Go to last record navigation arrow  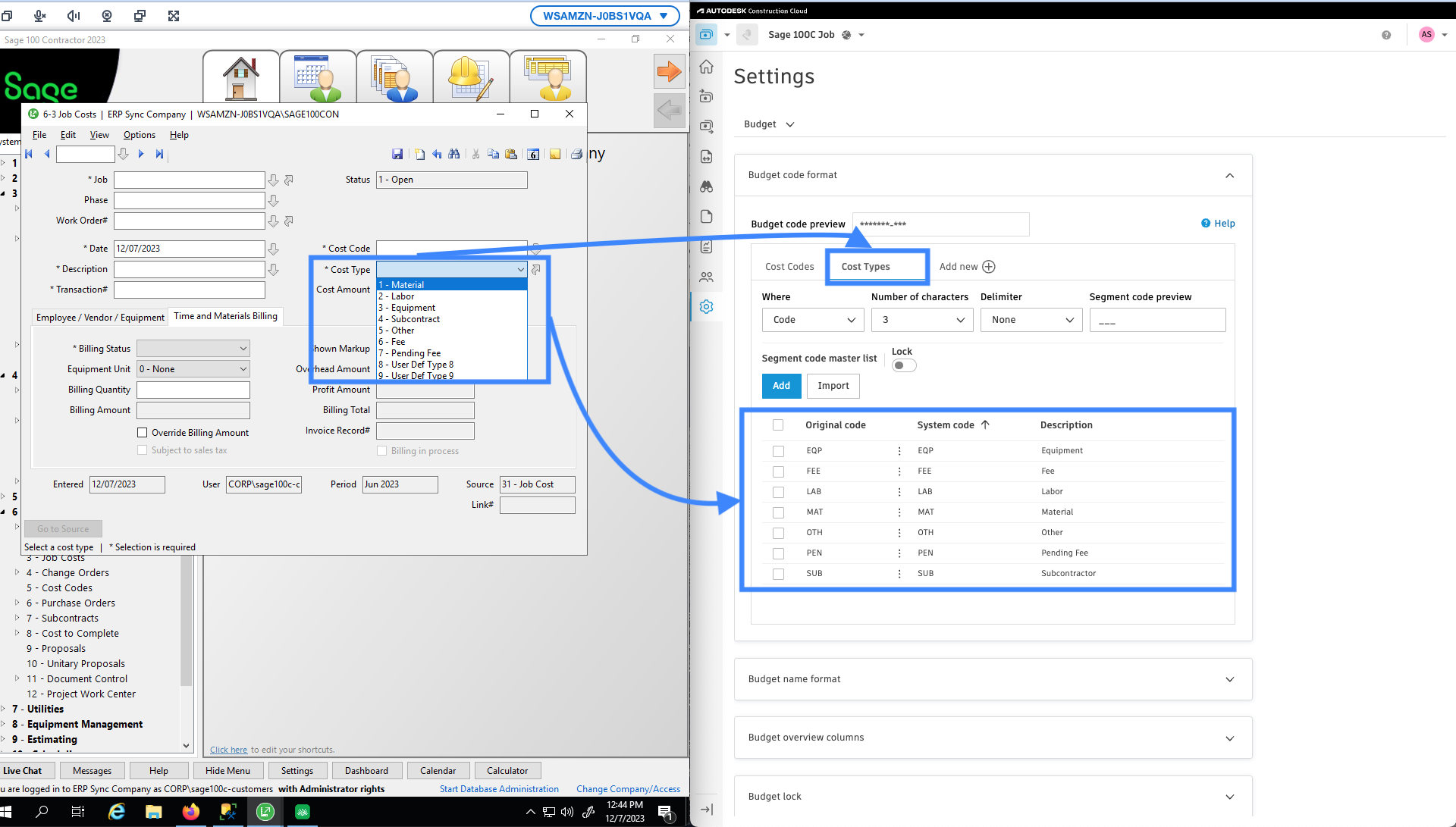159,154
